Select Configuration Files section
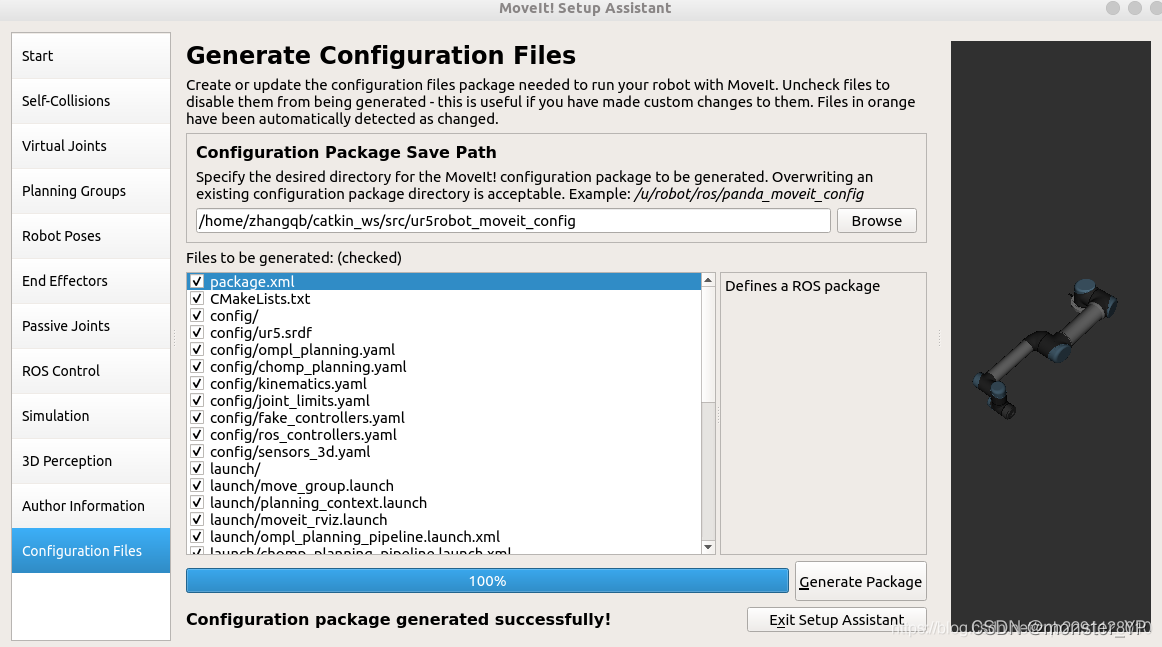Image resolution: width=1162 pixels, height=647 pixels. coord(90,551)
